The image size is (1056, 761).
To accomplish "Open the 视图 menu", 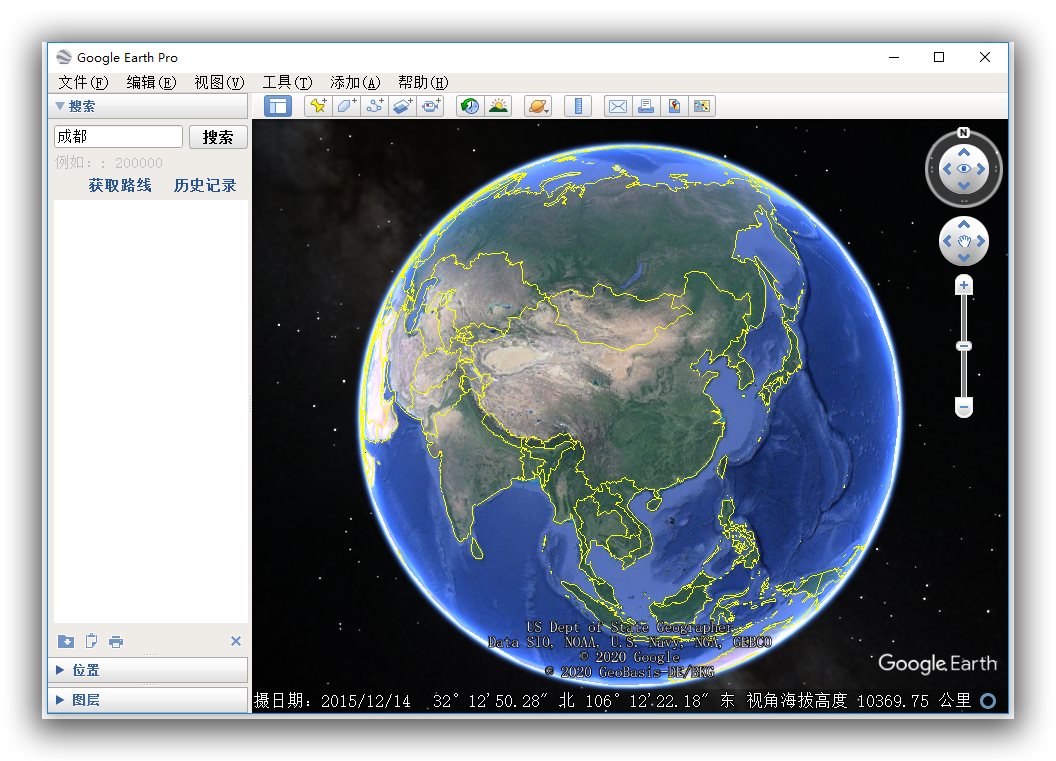I will click(218, 81).
